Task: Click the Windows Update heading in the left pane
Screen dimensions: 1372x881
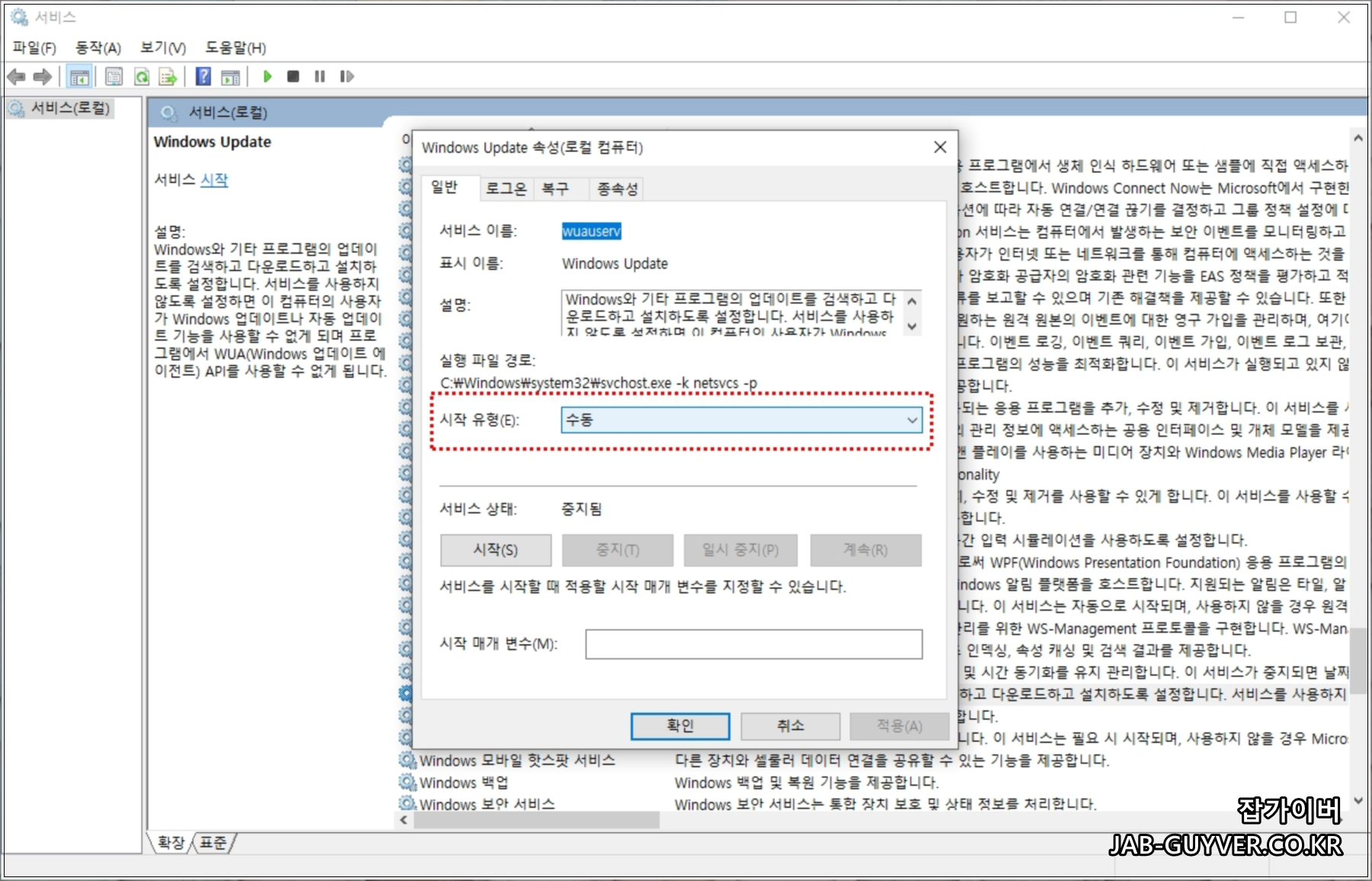Action: [x=213, y=142]
